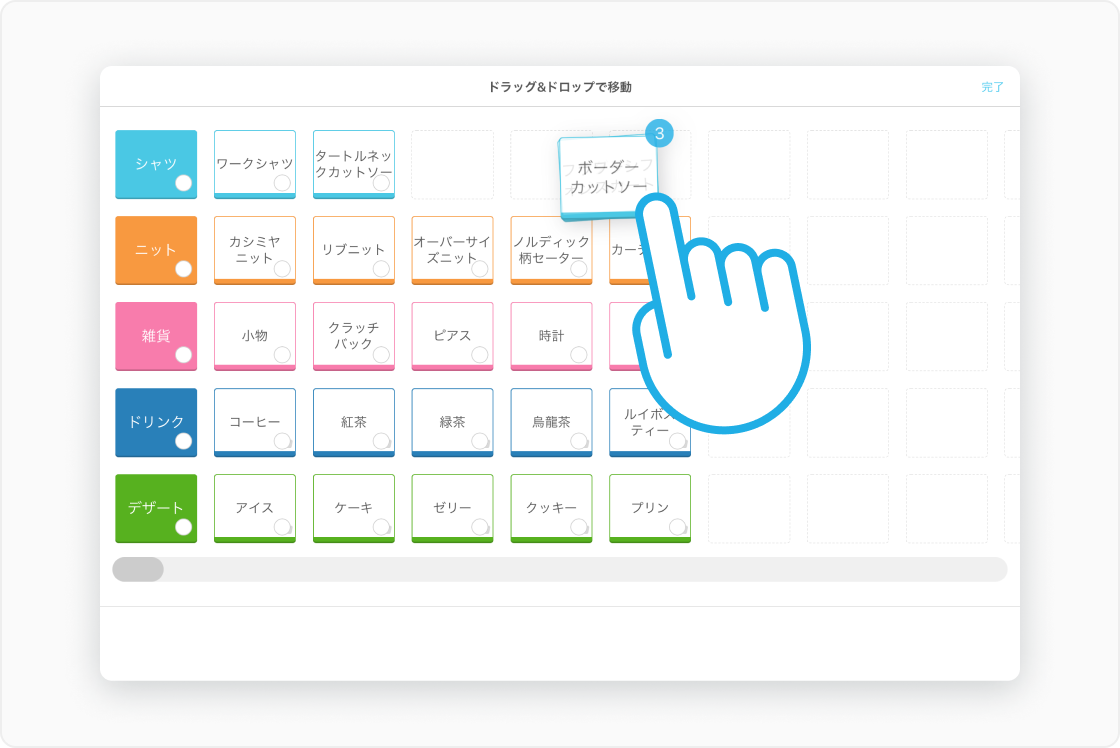The height and width of the screenshot is (748, 1120).
Task: Click the badge showing 3 items
Action: [659, 133]
